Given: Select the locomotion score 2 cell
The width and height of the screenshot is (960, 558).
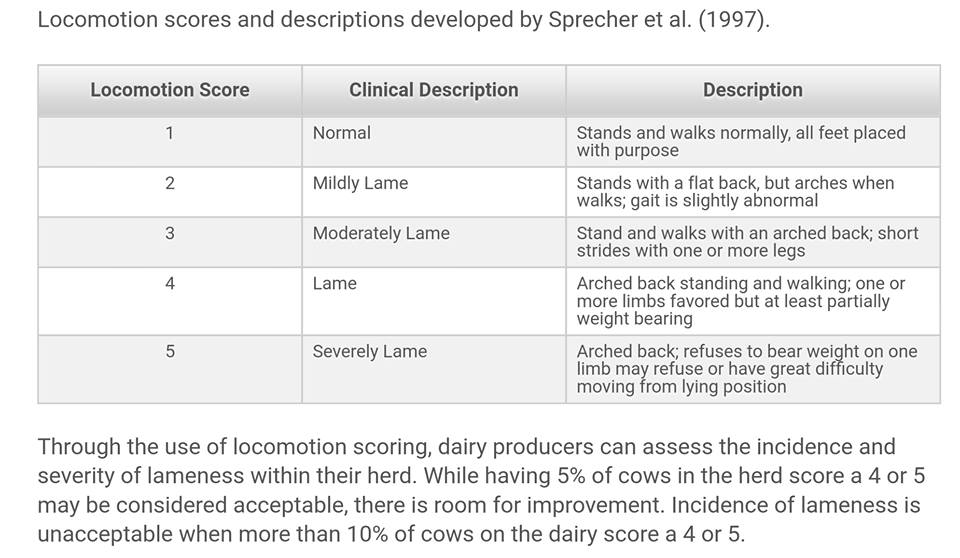Looking at the screenshot, I should (170, 192).
